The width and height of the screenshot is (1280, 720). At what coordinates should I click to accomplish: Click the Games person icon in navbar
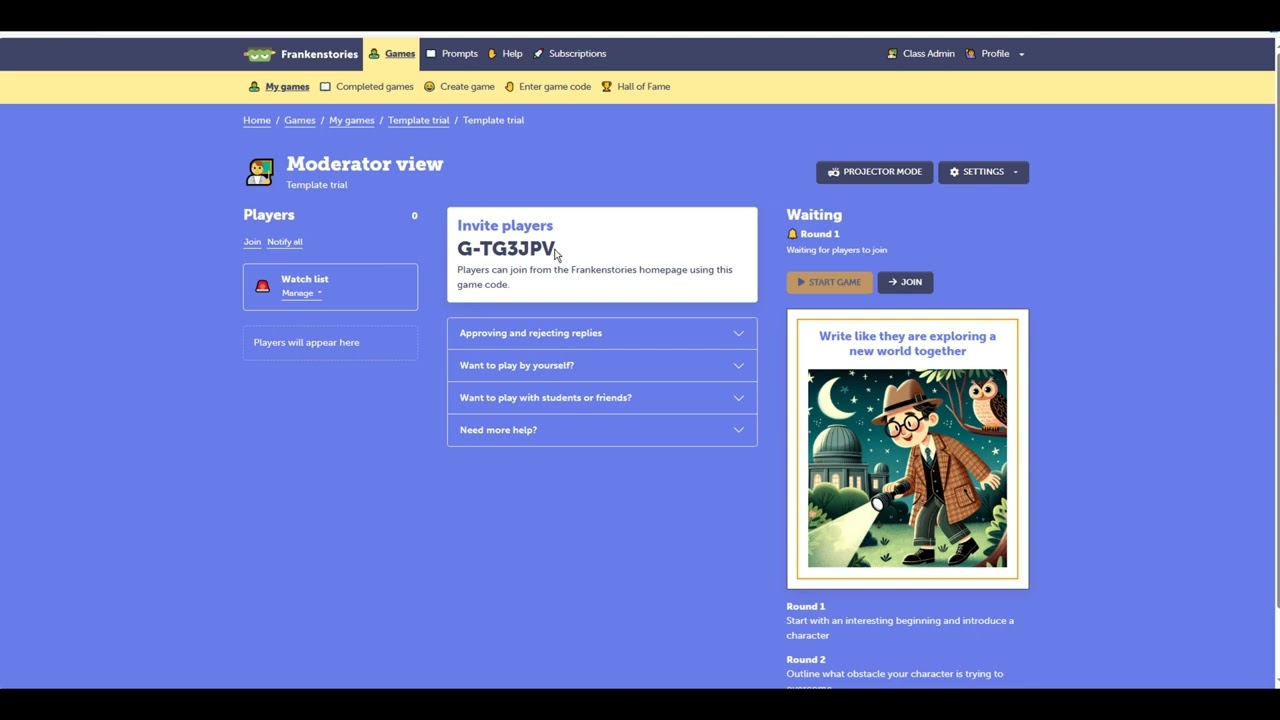374,54
